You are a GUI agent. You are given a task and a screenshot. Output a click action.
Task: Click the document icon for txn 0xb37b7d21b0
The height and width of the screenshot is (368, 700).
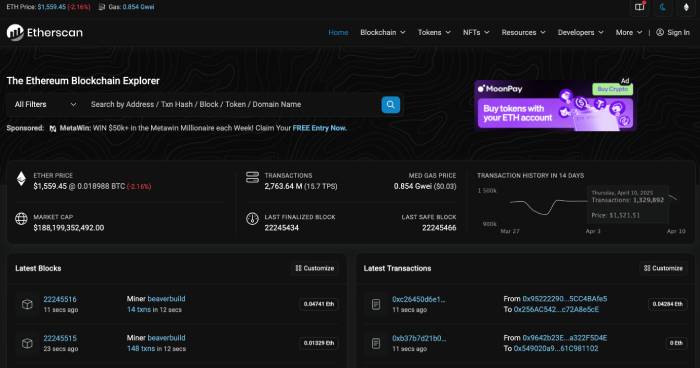coord(376,343)
